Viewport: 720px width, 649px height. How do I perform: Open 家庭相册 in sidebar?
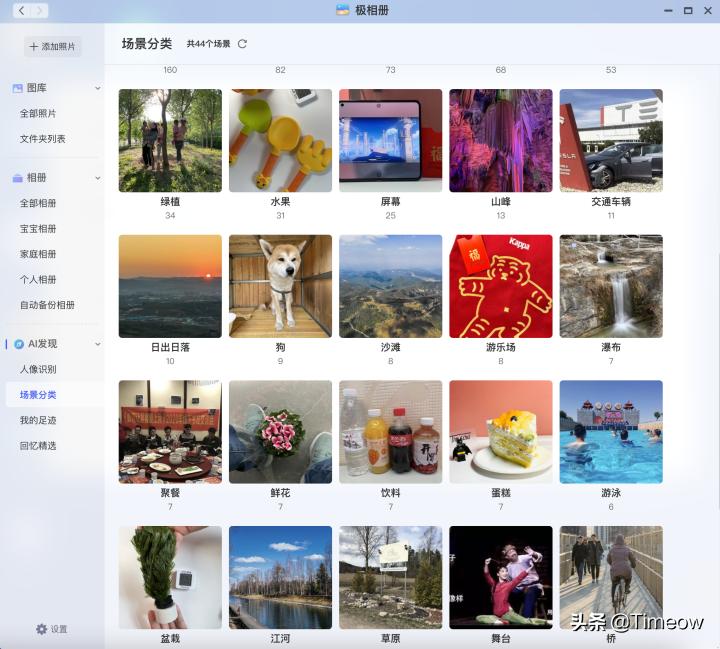[x=38, y=254]
